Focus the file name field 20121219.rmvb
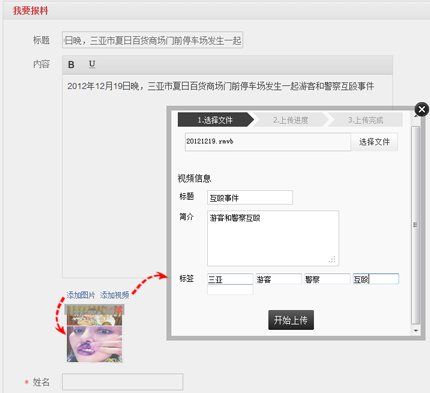This screenshot has height=393, width=430. 268,142
